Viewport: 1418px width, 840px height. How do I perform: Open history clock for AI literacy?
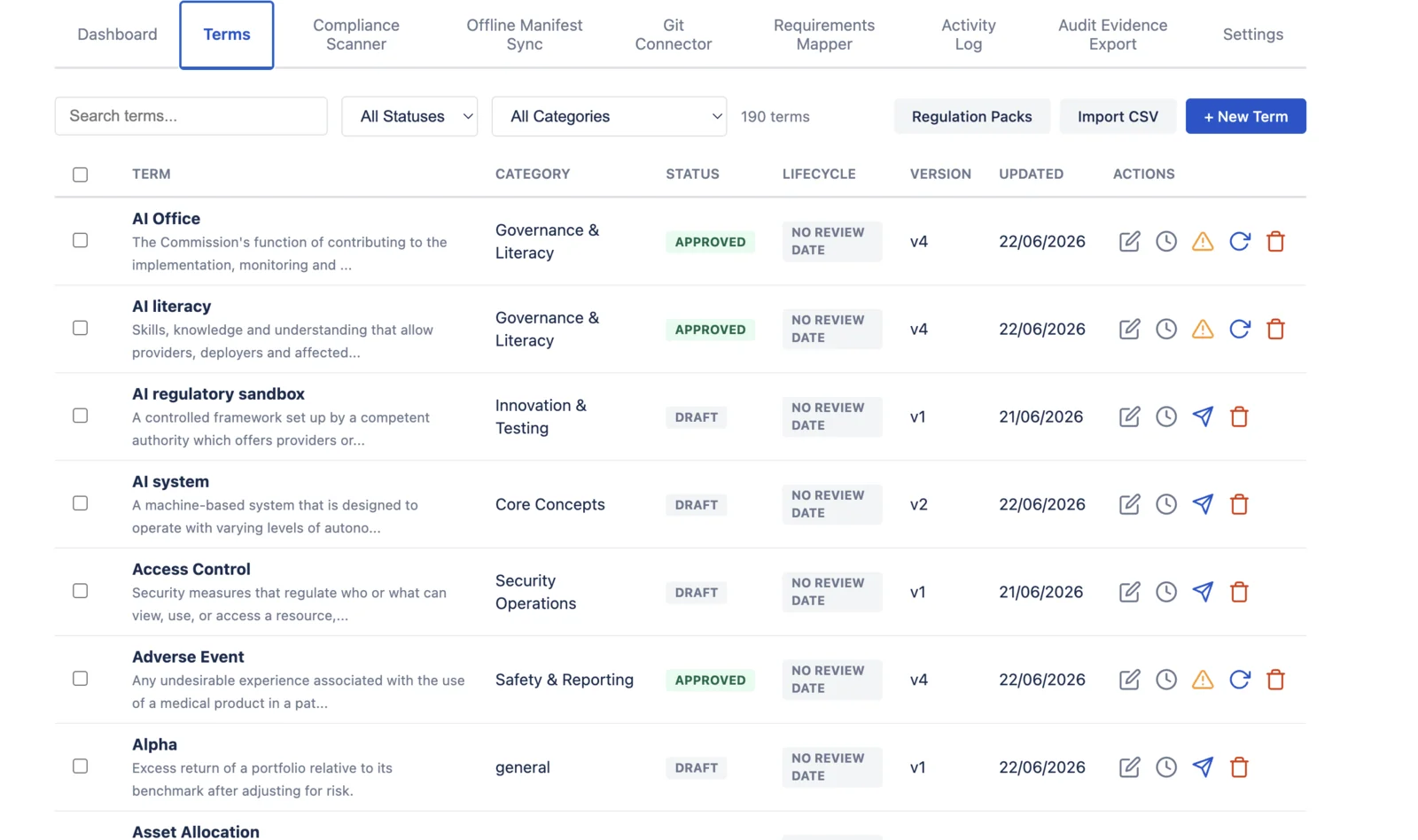pos(1166,329)
